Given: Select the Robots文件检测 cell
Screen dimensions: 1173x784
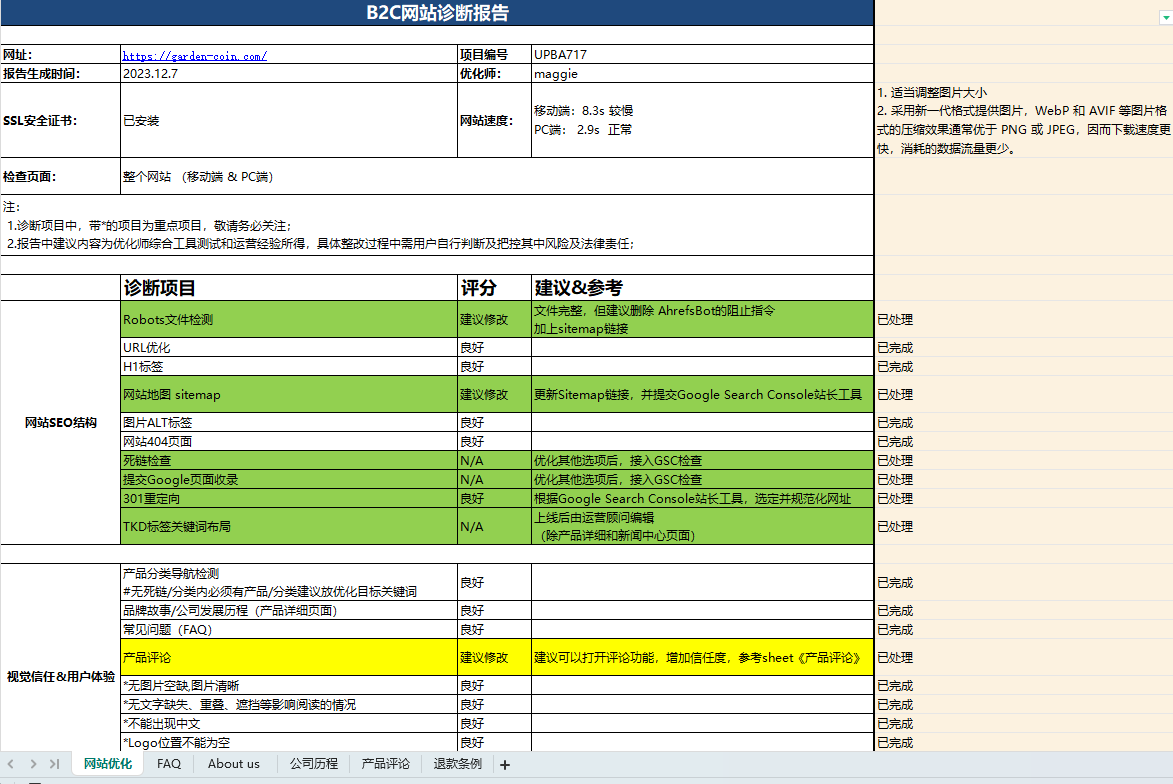Looking at the screenshot, I should point(289,319).
